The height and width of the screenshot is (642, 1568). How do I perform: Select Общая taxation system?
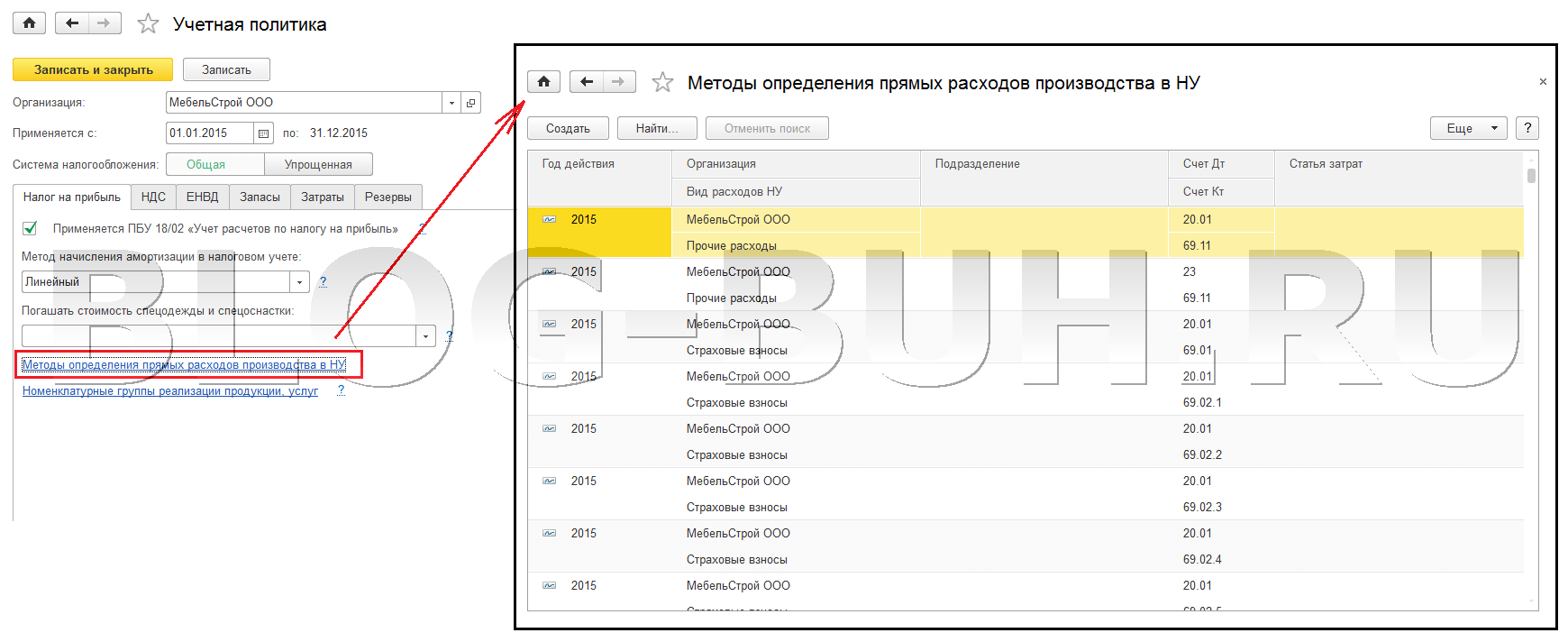click(x=206, y=164)
